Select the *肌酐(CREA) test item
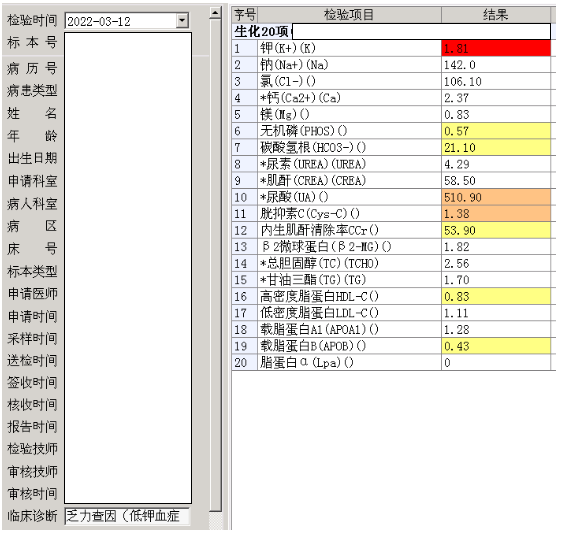The width and height of the screenshot is (568, 533). click(349, 180)
